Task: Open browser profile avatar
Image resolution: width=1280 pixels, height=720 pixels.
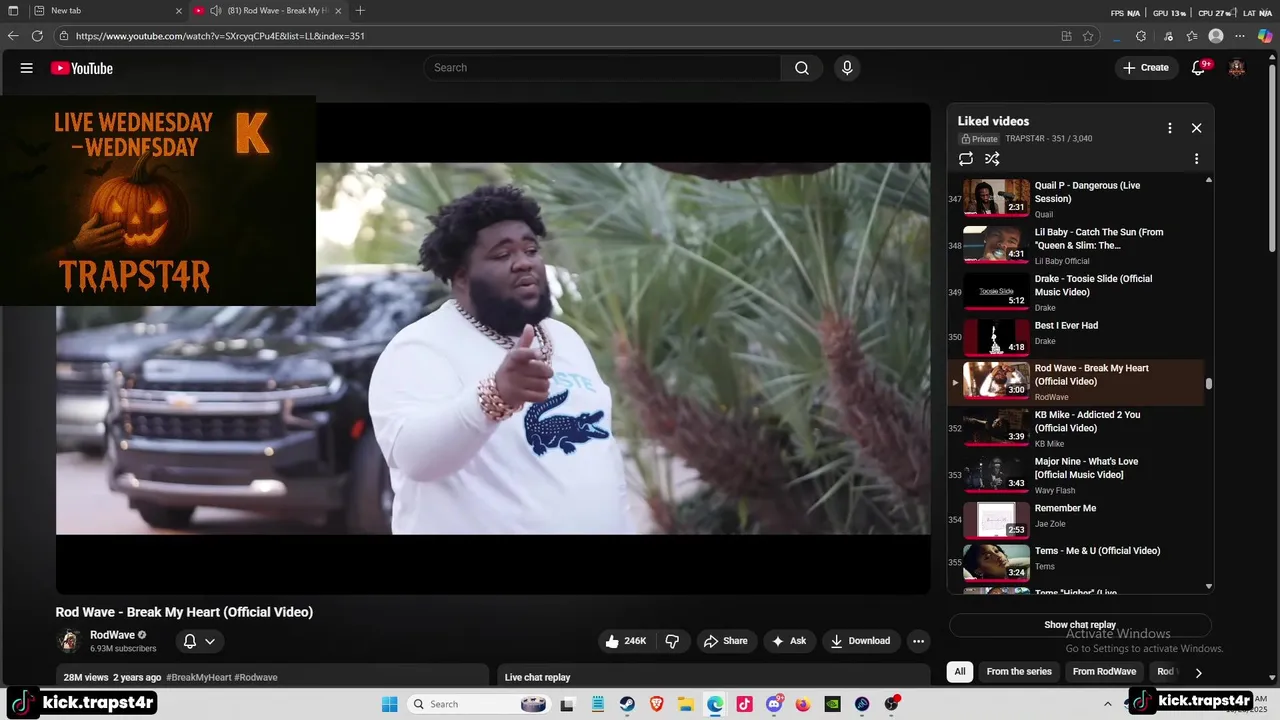Action: coord(1216,36)
